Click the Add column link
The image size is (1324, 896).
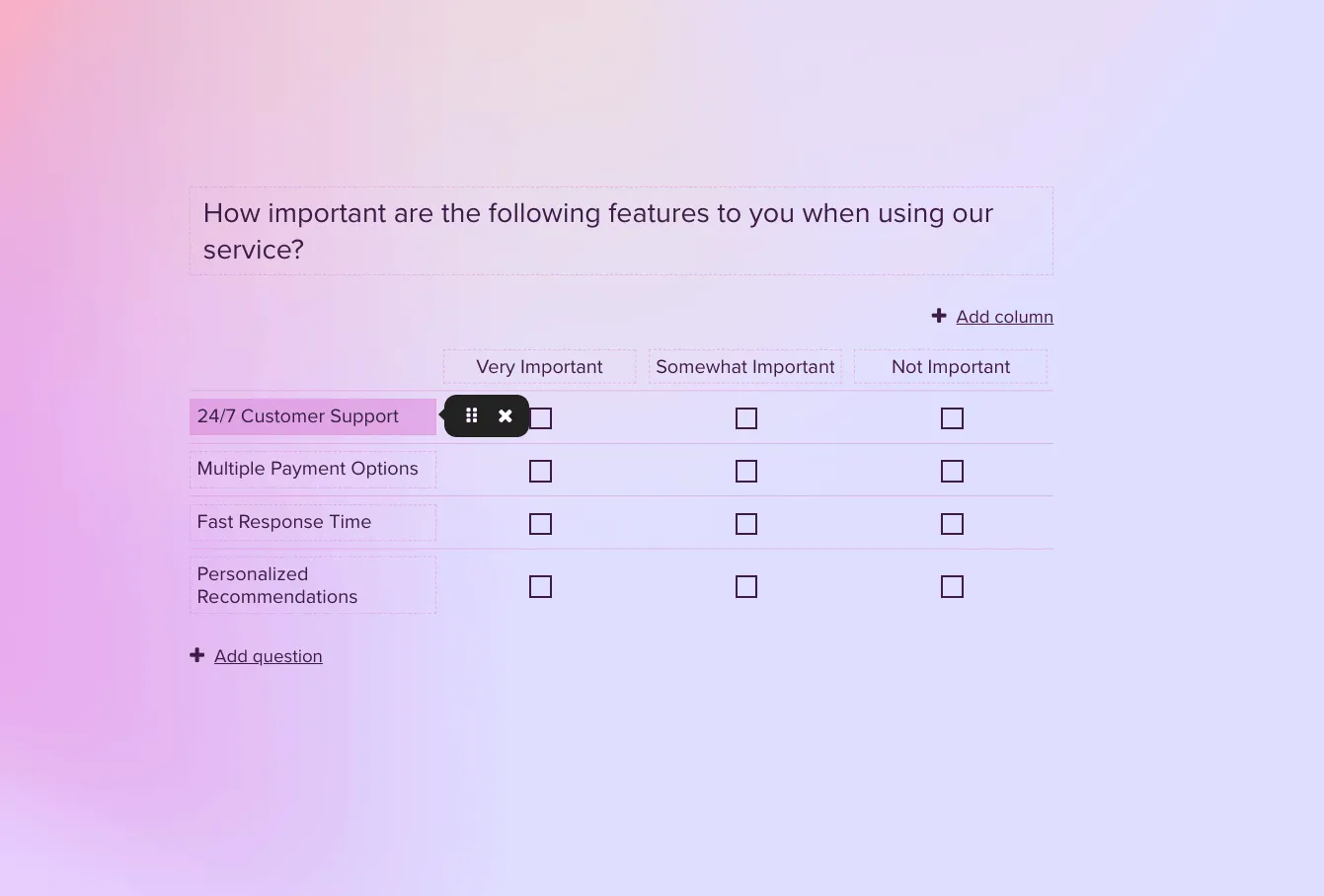1004,317
